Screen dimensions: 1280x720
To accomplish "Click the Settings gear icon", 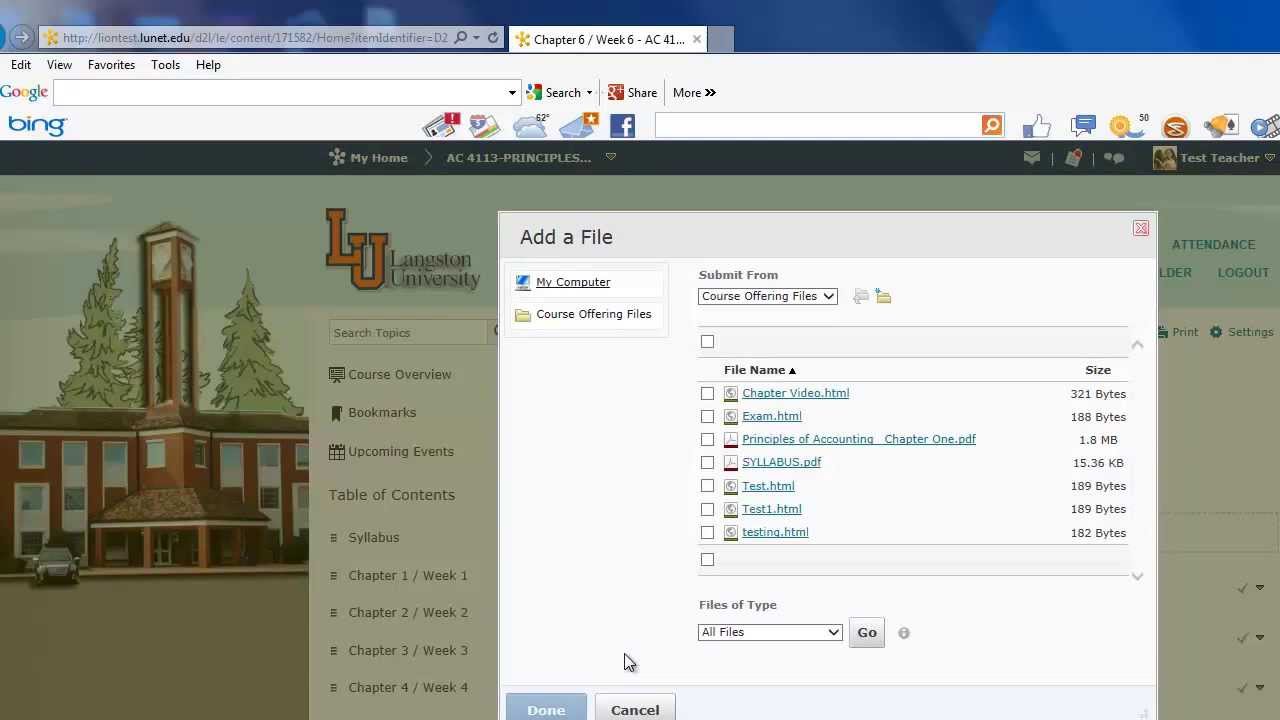I will pos(1216,332).
